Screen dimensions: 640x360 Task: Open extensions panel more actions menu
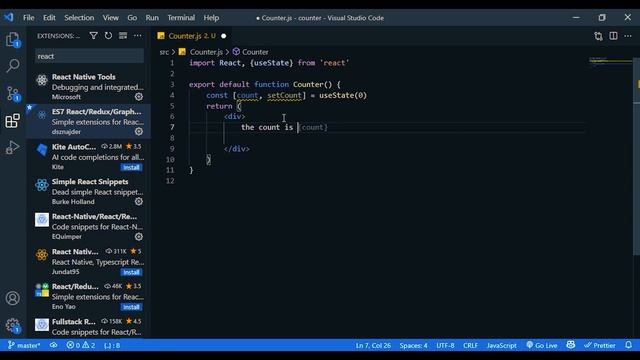point(138,36)
